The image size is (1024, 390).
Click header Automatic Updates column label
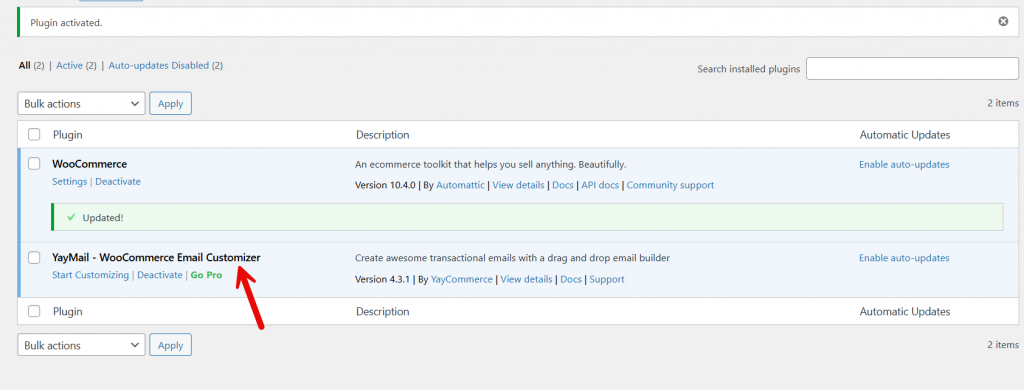pos(904,135)
